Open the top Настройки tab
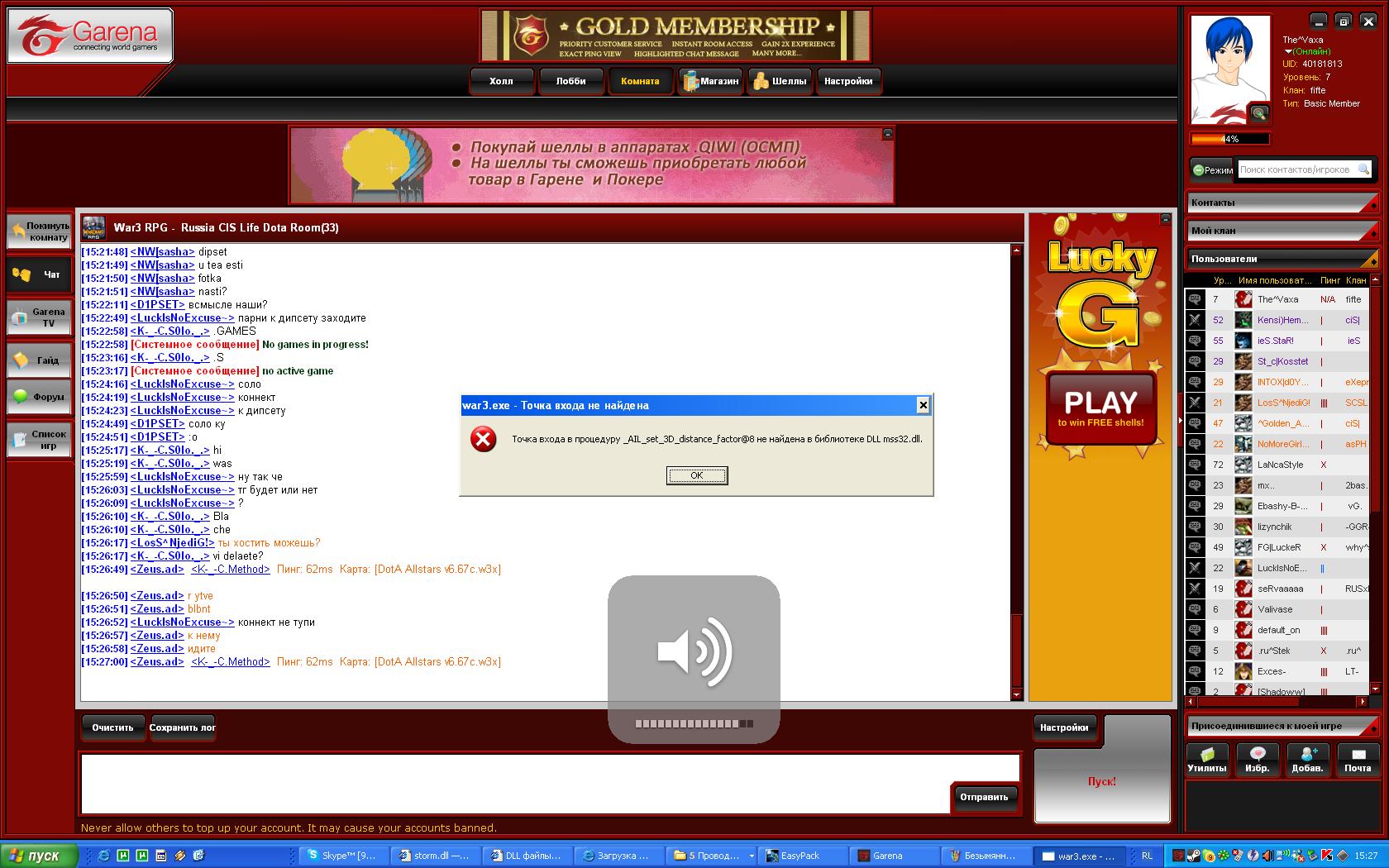 pyautogui.click(x=848, y=81)
